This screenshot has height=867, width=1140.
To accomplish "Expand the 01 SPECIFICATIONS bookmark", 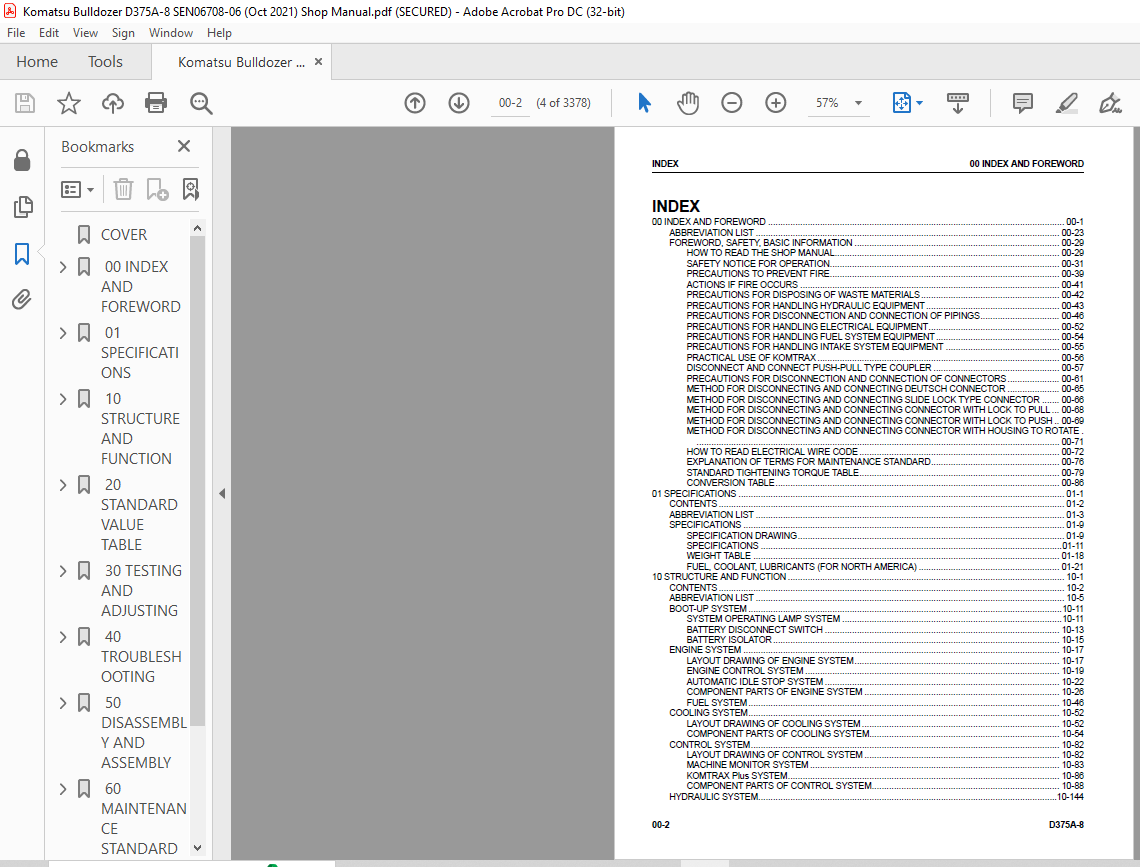I will (x=63, y=333).
